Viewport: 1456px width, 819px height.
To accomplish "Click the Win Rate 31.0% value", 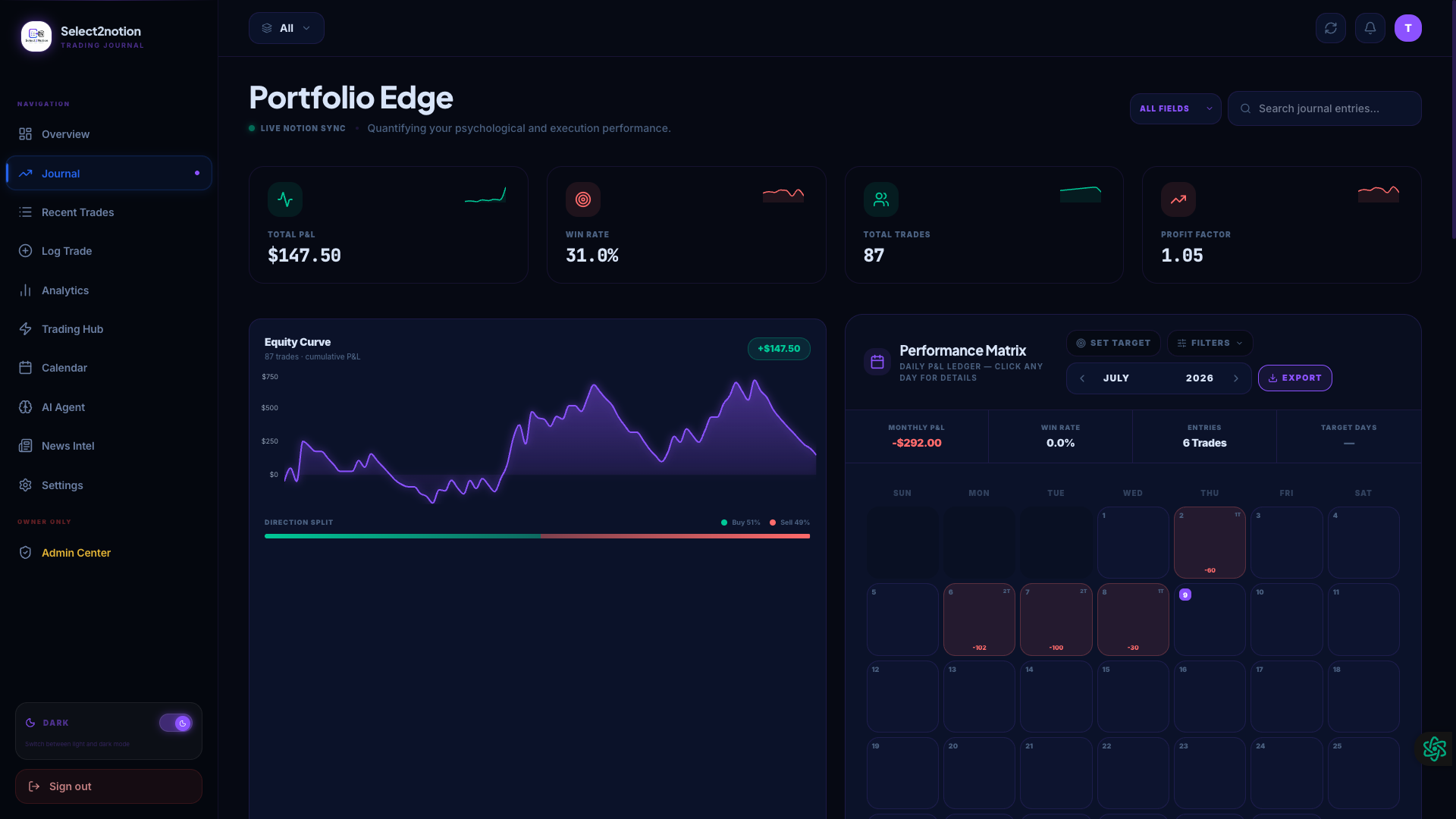I will pos(592,256).
